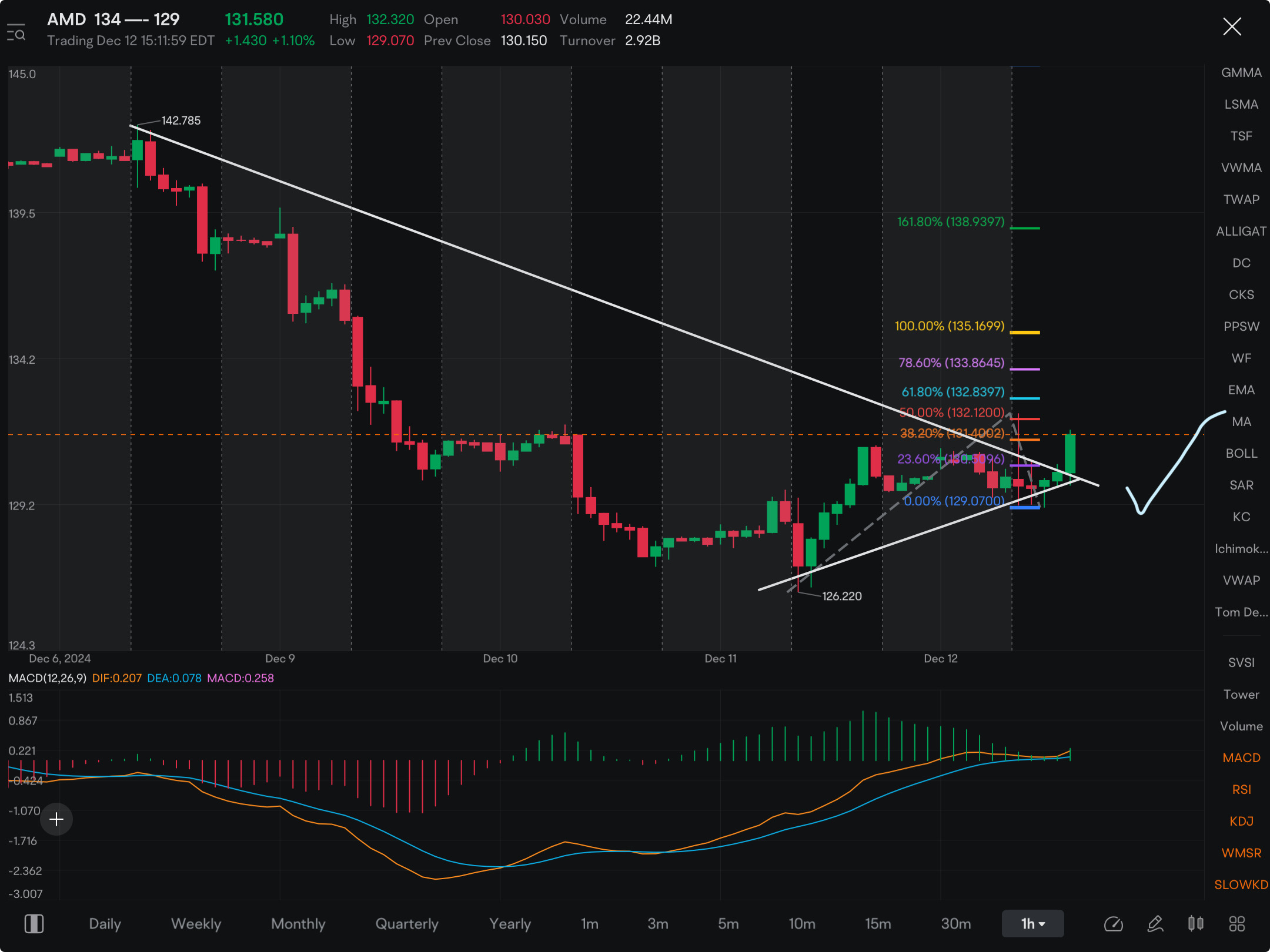Close the chart with the X button
This screenshot has height=952, width=1270.
(1232, 26)
